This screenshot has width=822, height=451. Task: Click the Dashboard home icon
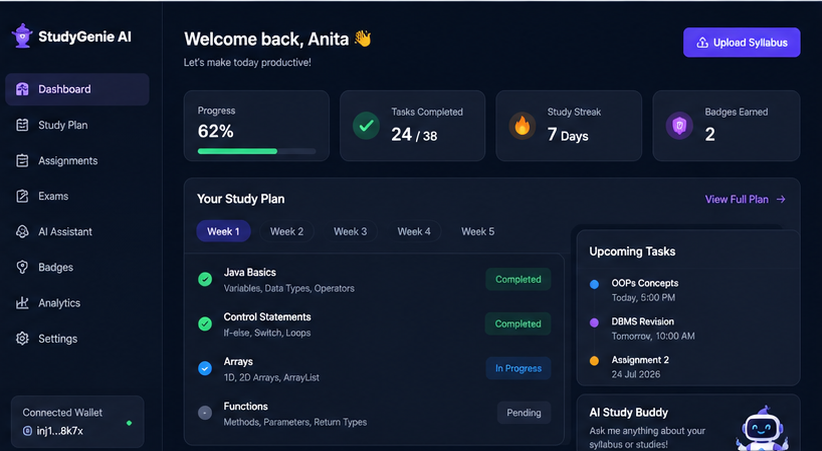click(x=22, y=89)
